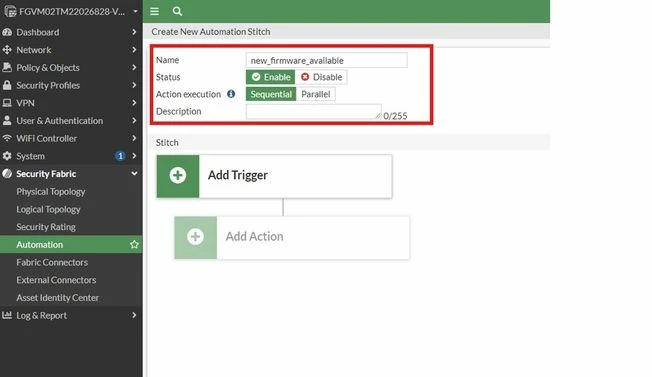Screen dimensions: 652x377
Task: Click the WiFi Controller signal icon
Action: [7, 138]
